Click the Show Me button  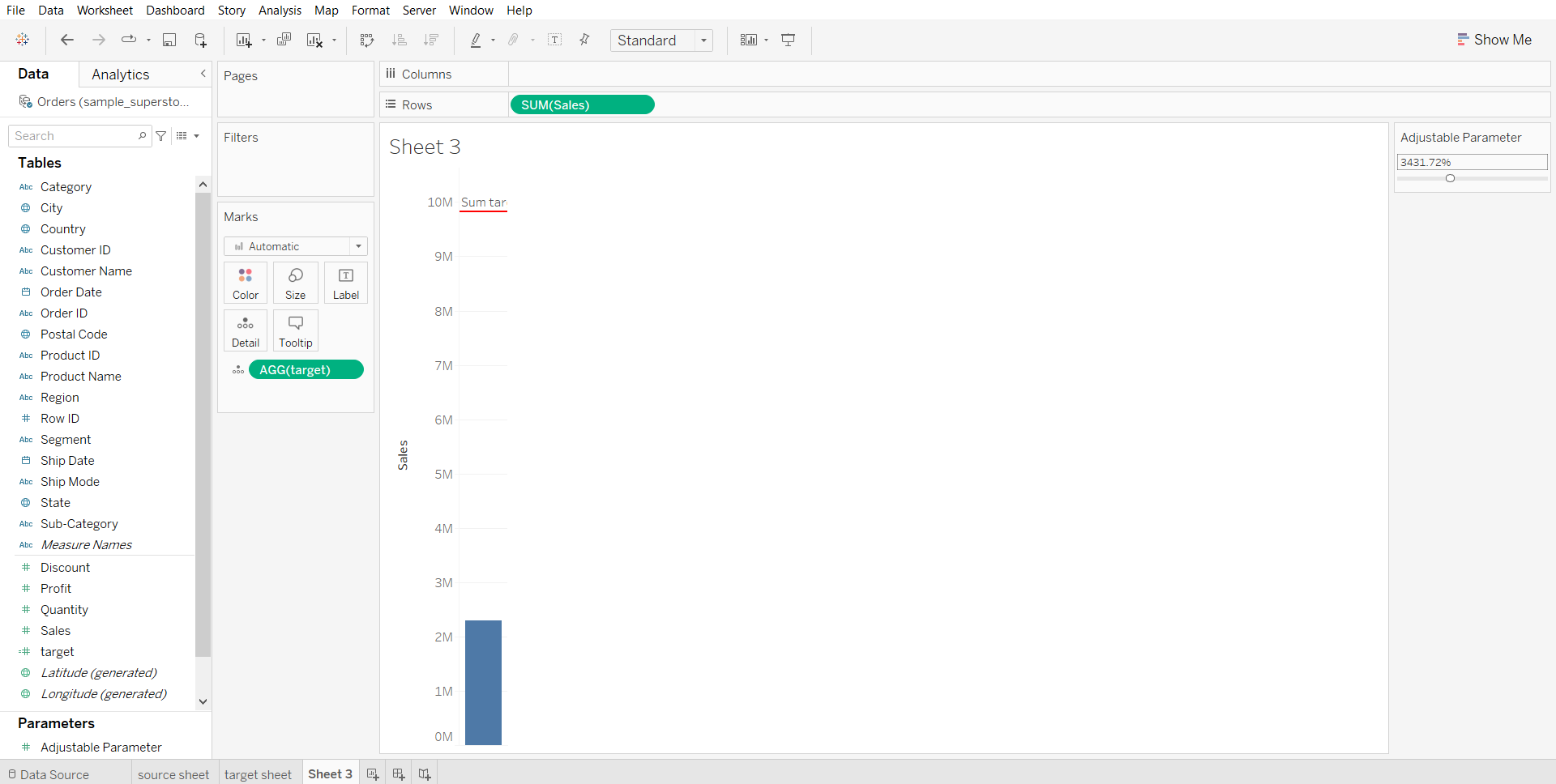coord(1494,40)
